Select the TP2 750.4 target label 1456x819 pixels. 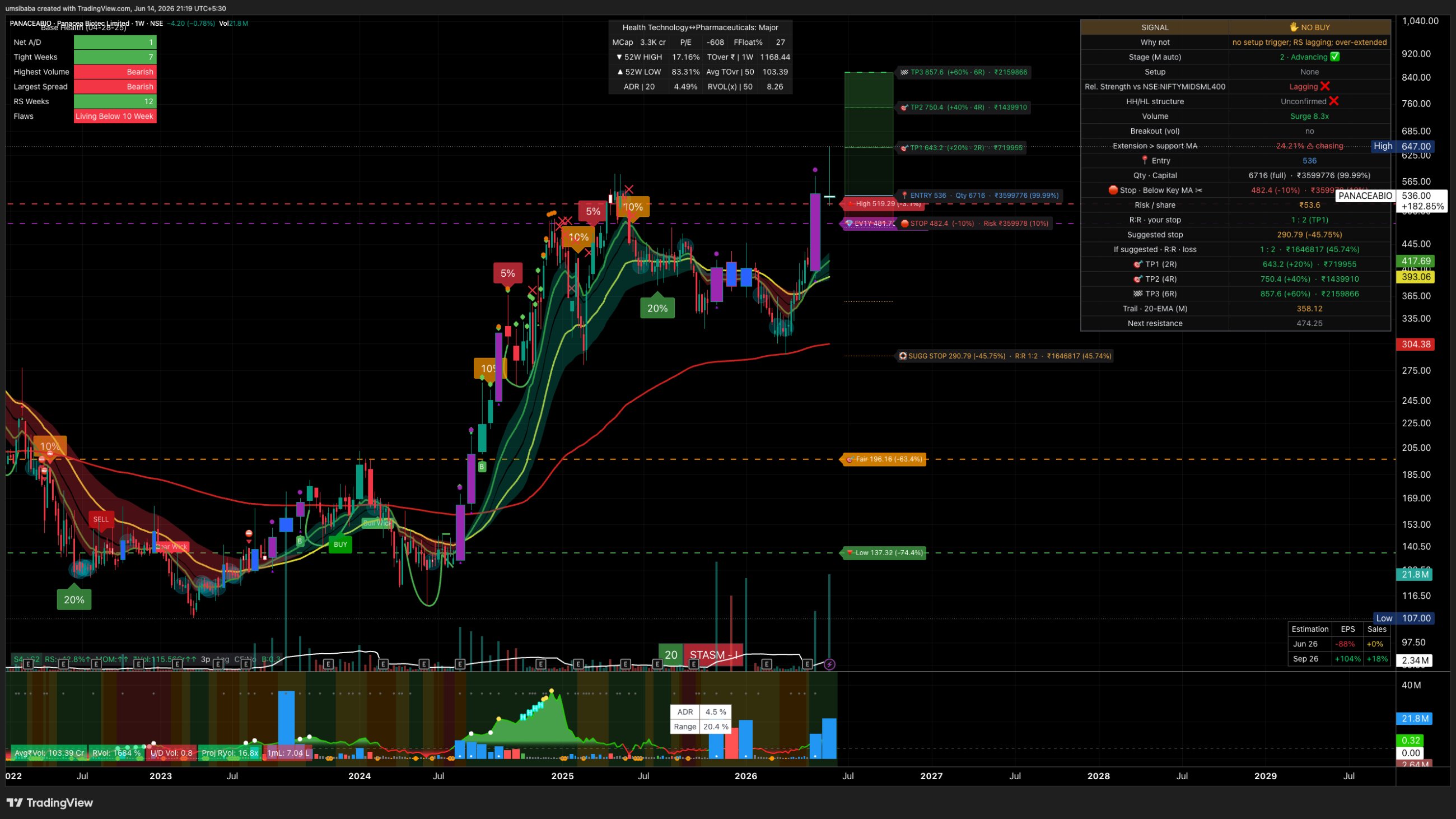pyautogui.click(x=963, y=108)
